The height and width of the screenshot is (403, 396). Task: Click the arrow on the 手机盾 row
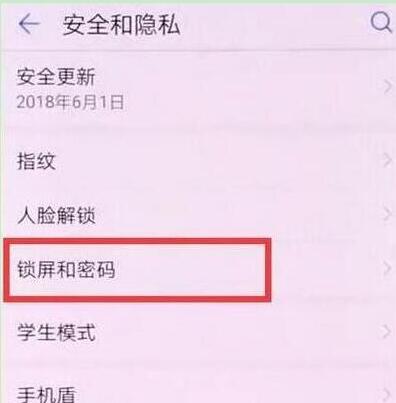(387, 395)
